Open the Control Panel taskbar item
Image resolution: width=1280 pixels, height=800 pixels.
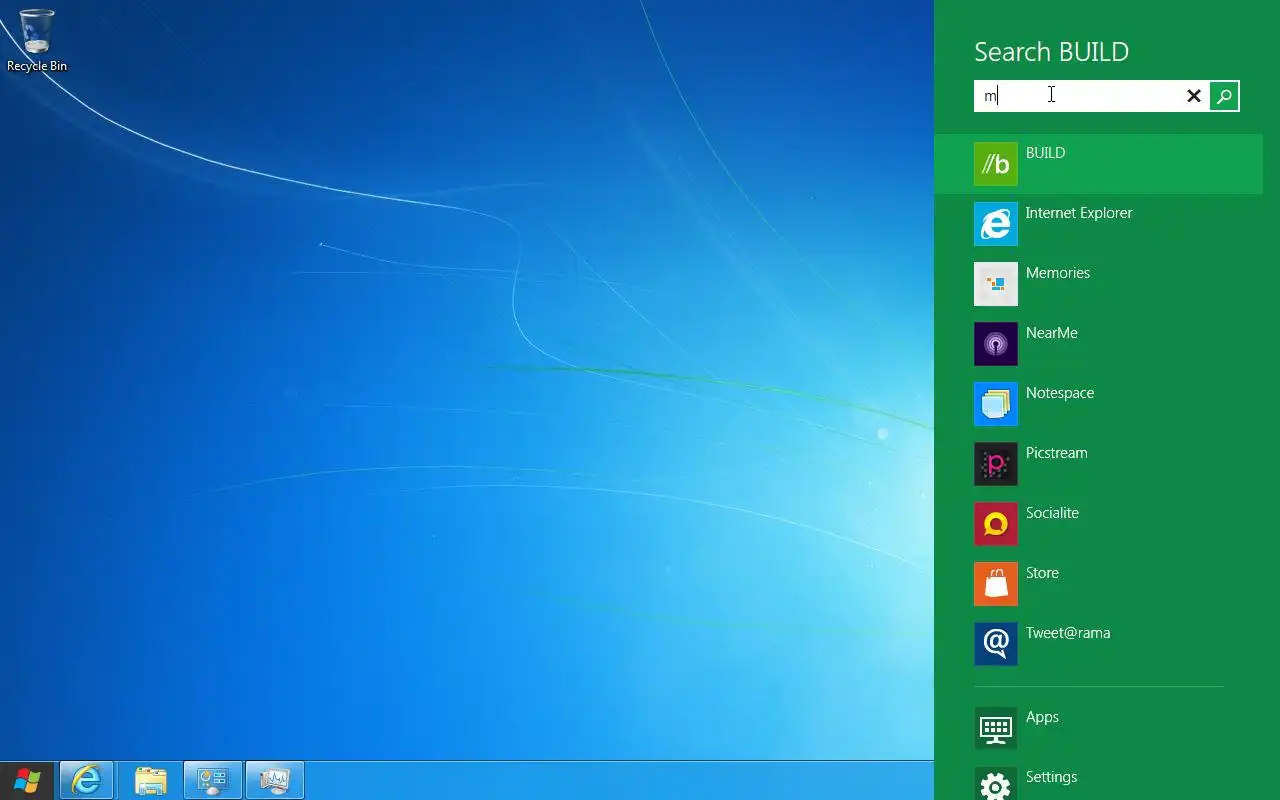pos(213,780)
